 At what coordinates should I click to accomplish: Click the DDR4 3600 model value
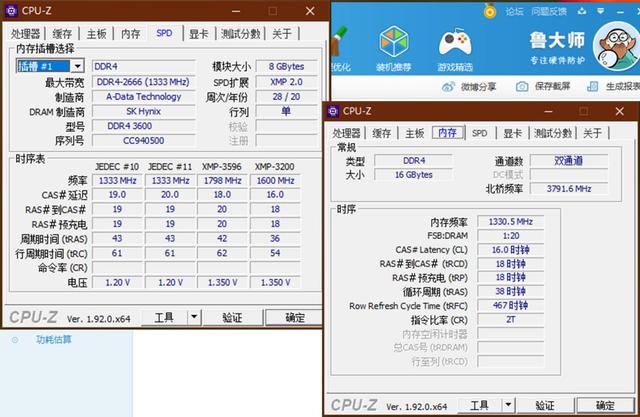point(143,126)
